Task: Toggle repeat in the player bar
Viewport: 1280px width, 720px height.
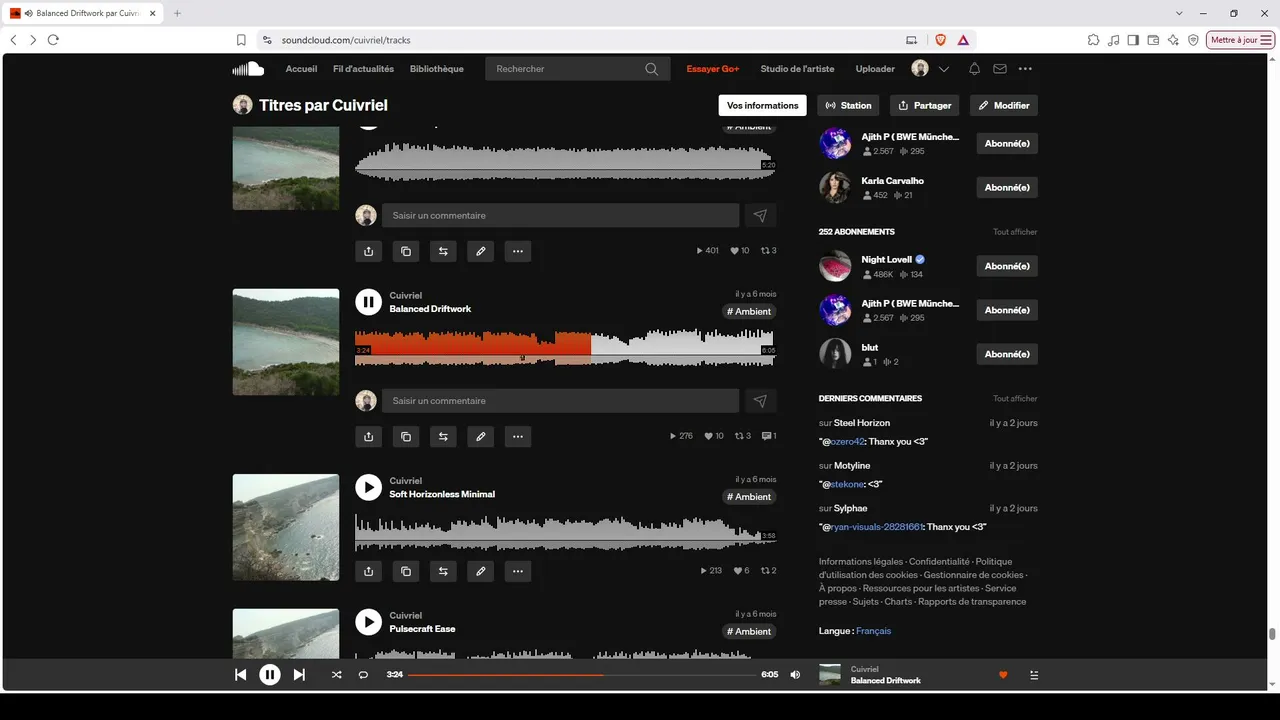Action: click(x=363, y=675)
